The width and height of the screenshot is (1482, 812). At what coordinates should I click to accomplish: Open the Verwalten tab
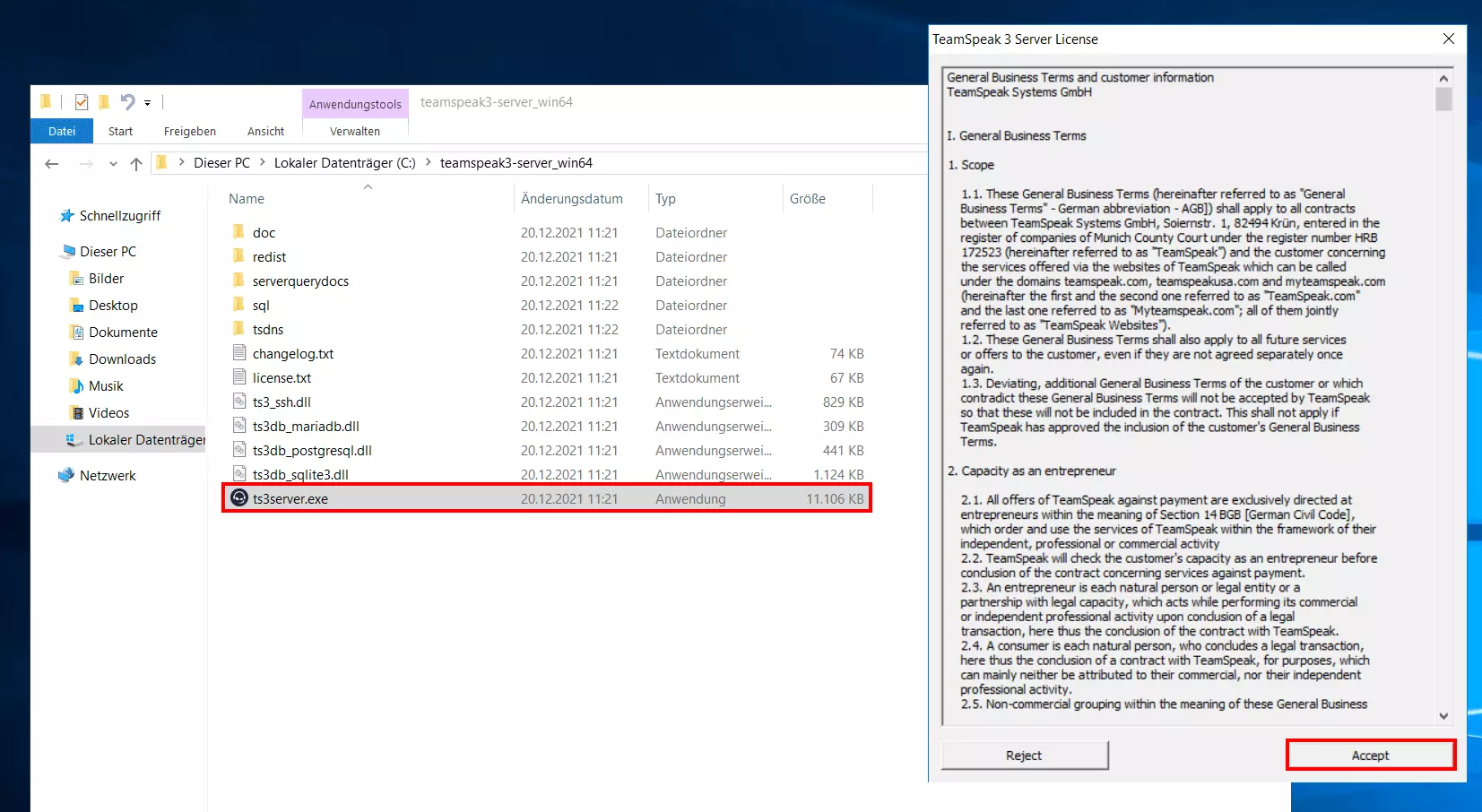pos(355,131)
